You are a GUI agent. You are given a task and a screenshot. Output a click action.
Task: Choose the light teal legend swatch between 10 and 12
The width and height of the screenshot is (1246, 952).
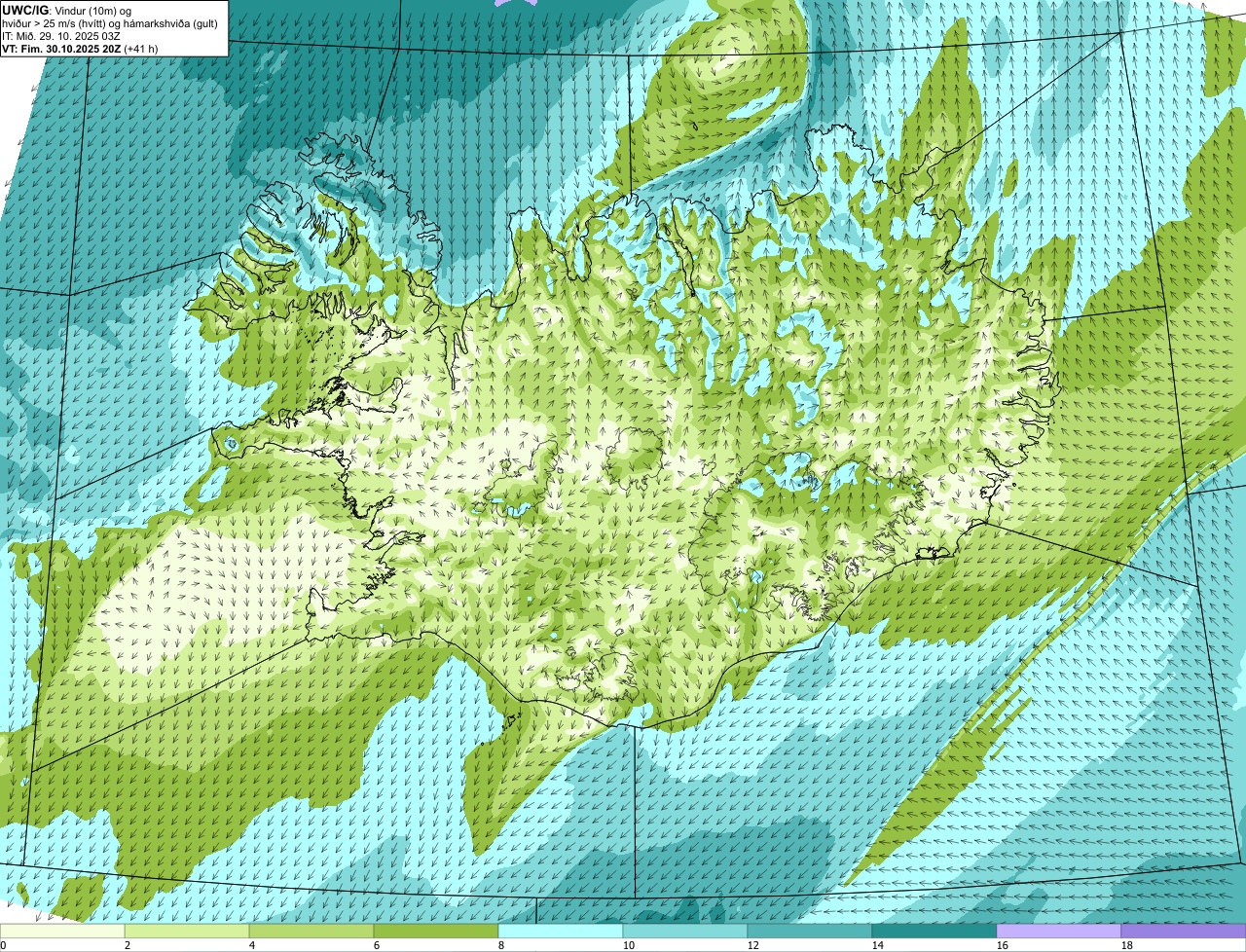685,932
